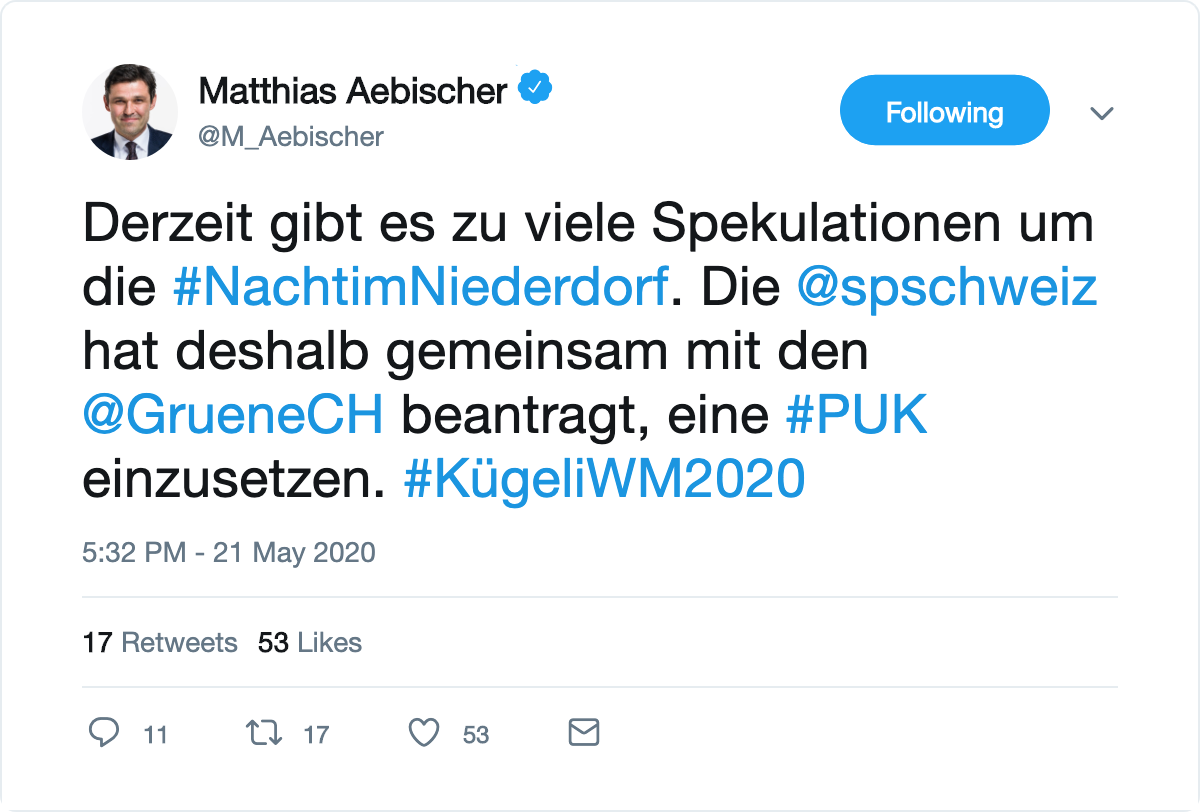The width and height of the screenshot is (1200, 812).
Task: Click the reply speech bubble icon
Action: click(104, 733)
